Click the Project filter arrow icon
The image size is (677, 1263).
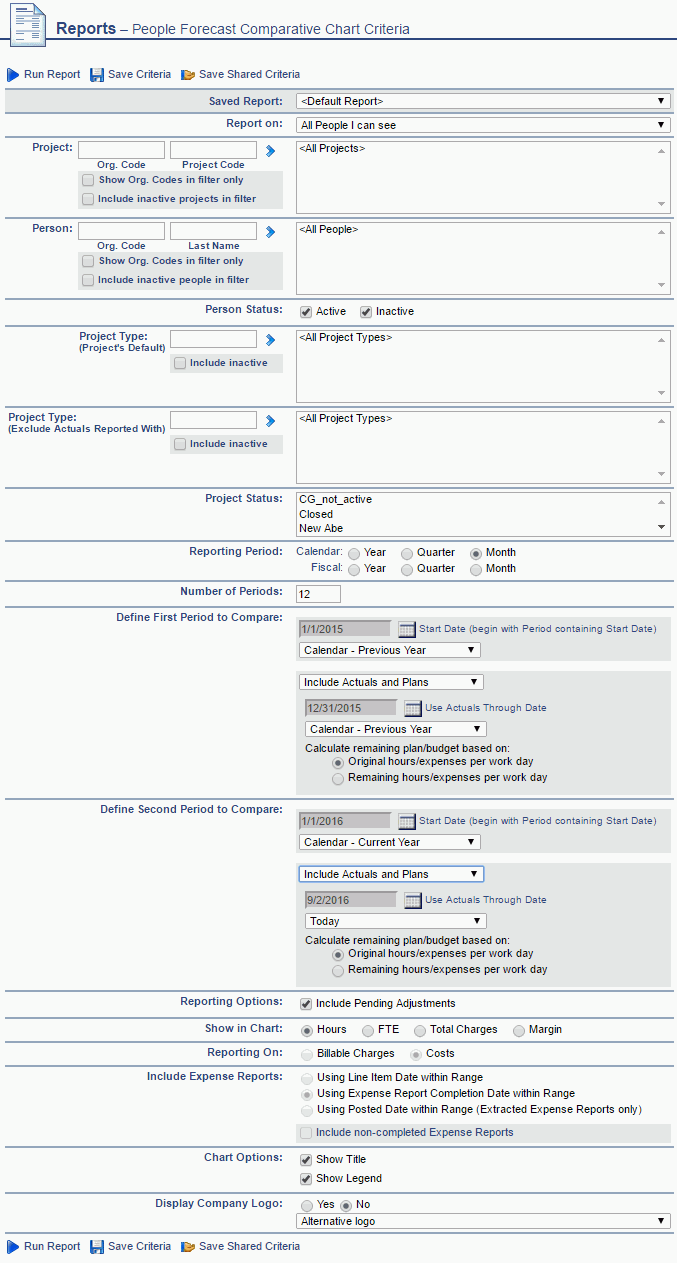[x=269, y=151]
